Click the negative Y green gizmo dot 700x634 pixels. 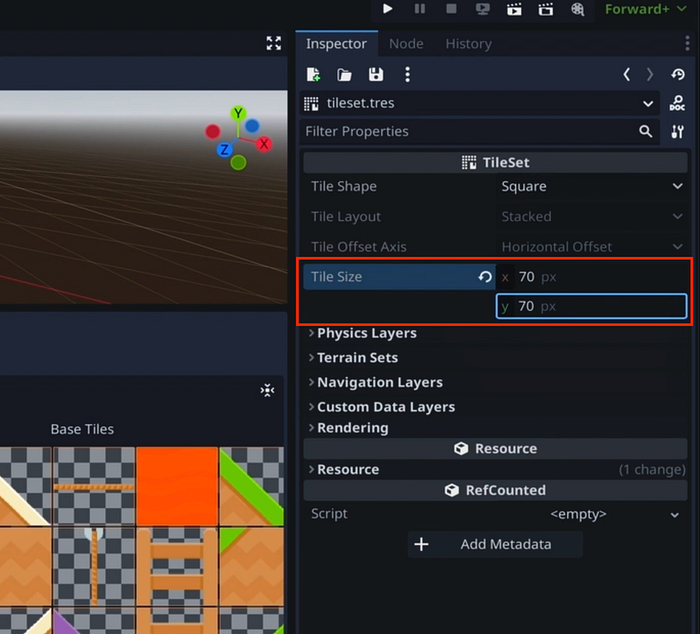pos(238,163)
